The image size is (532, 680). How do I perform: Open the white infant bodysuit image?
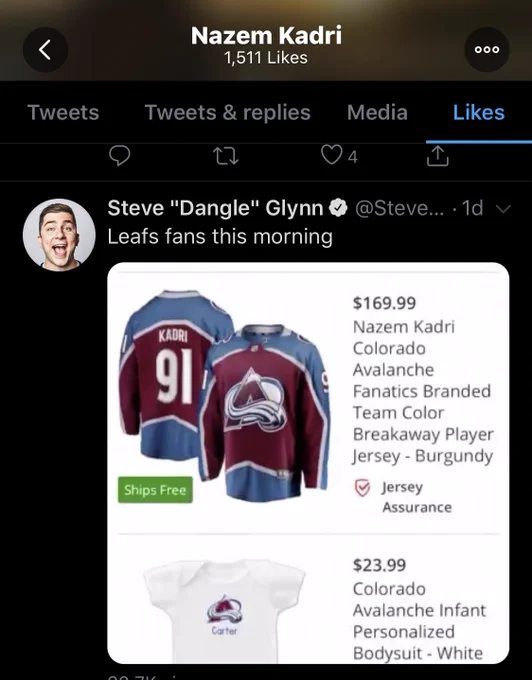point(224,607)
